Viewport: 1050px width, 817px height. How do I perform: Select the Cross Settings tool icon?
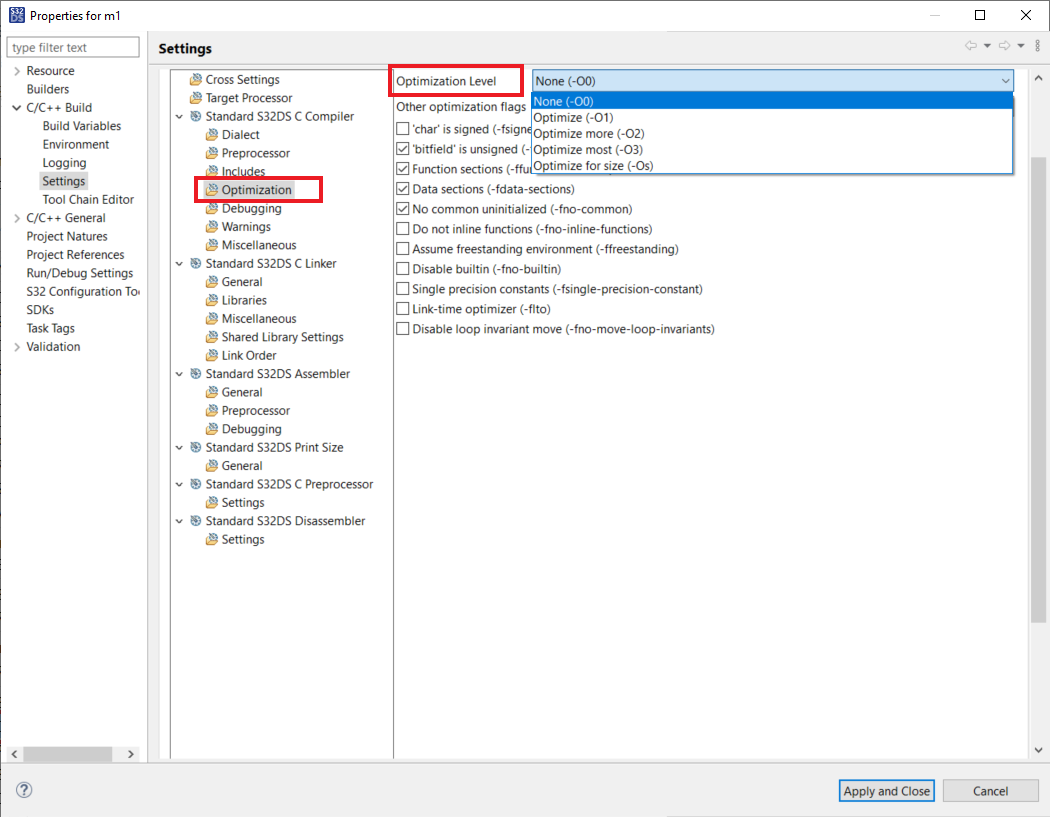coord(196,80)
